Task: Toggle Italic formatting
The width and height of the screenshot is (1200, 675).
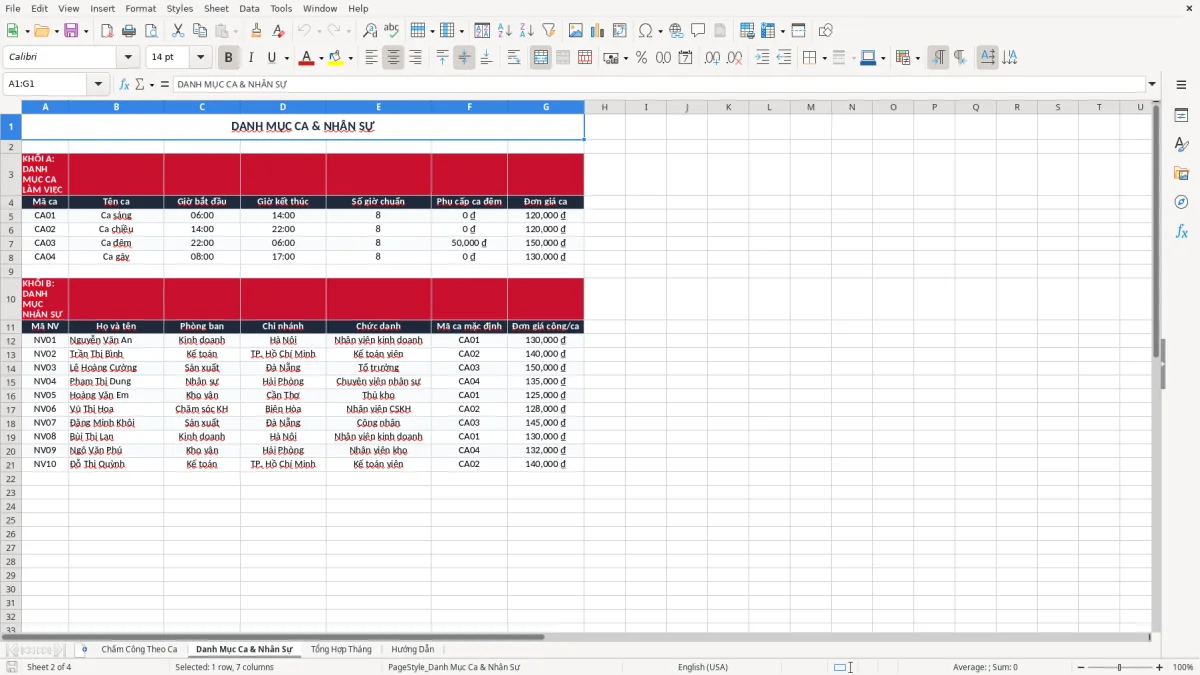Action: [250, 58]
